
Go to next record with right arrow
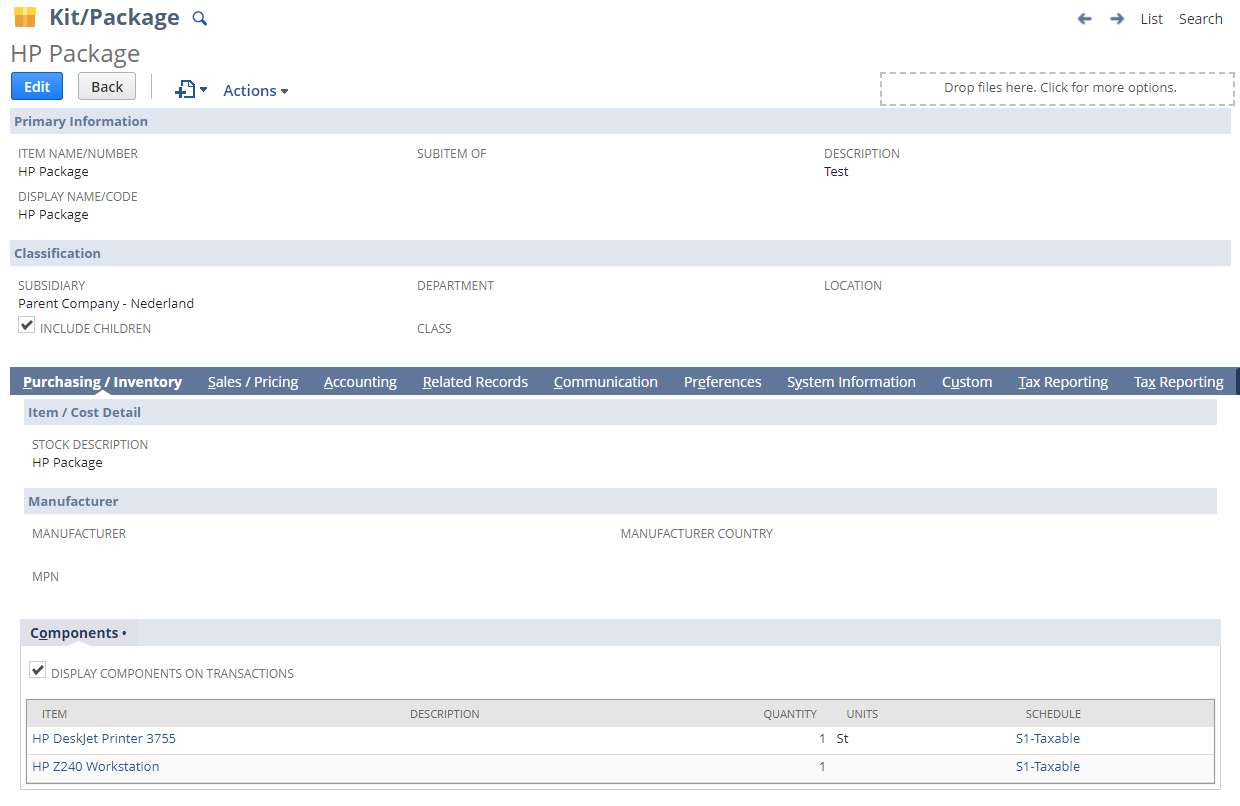click(1117, 18)
